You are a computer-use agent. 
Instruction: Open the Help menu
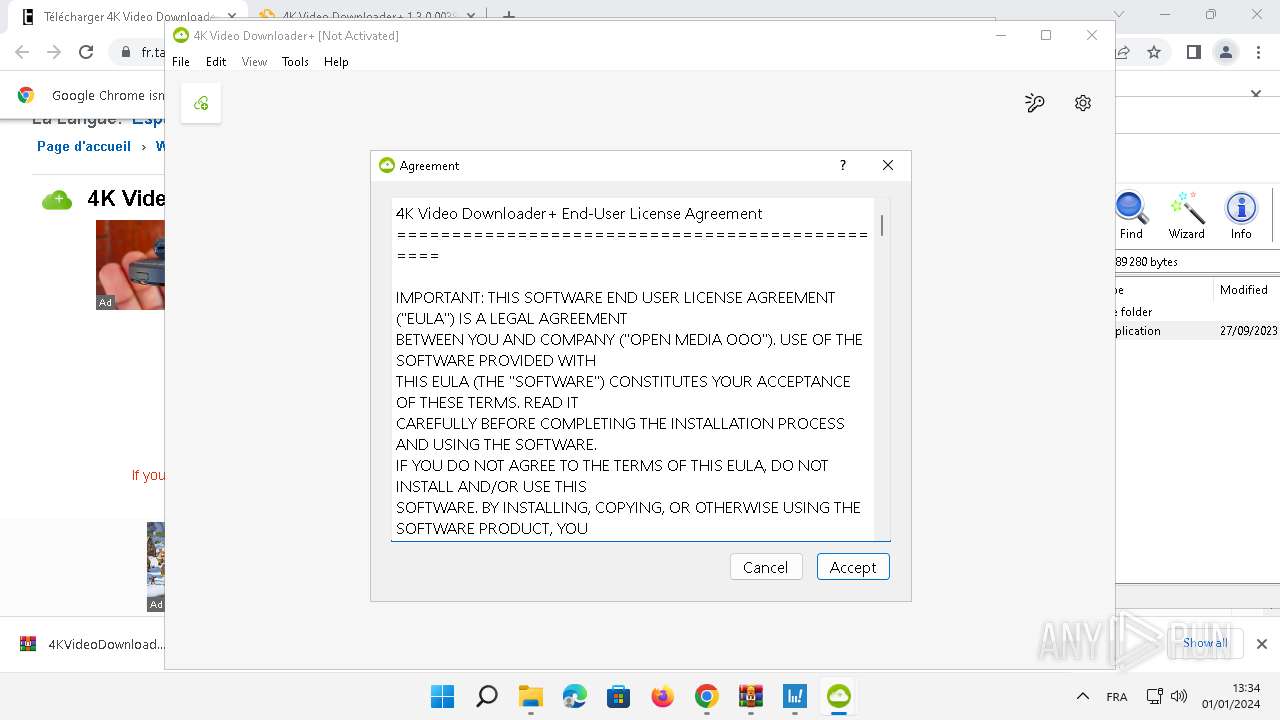tap(336, 62)
